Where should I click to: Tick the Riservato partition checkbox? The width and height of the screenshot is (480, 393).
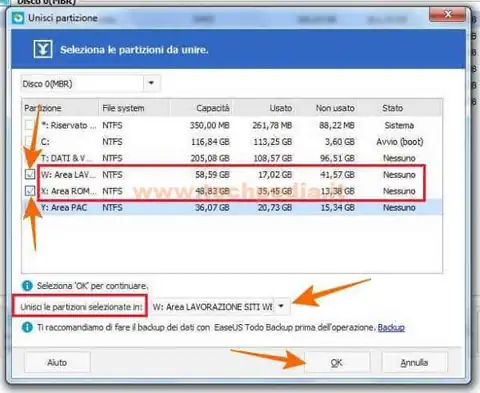30,125
